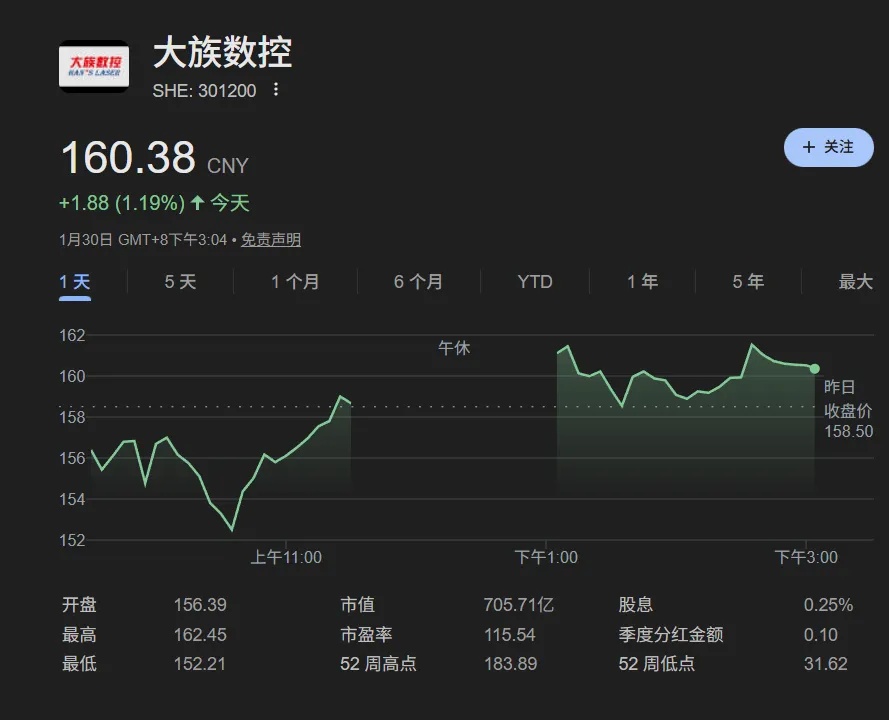Click the +1.88 (1.19%) change value
The width and height of the screenshot is (889, 720).
pyautogui.click(x=122, y=203)
